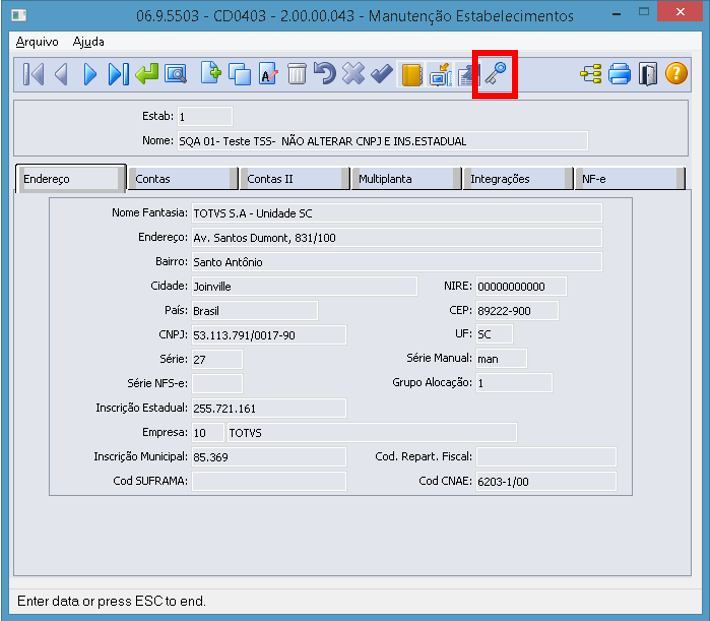Copy the current record icon
The image size is (710, 621).
pyautogui.click(x=240, y=74)
